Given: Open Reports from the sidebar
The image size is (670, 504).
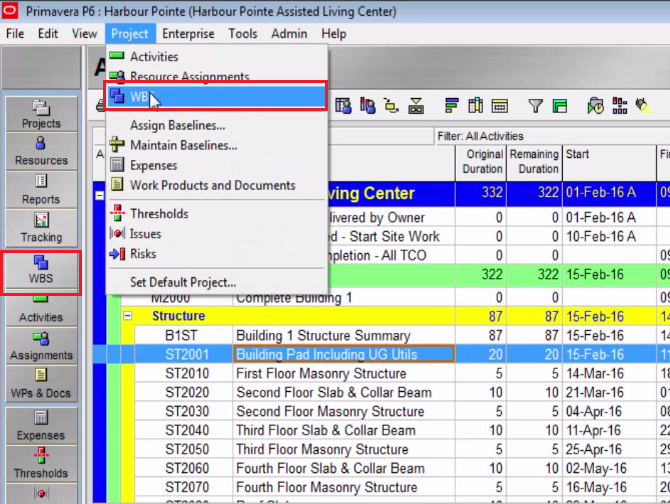Looking at the screenshot, I should (x=41, y=189).
